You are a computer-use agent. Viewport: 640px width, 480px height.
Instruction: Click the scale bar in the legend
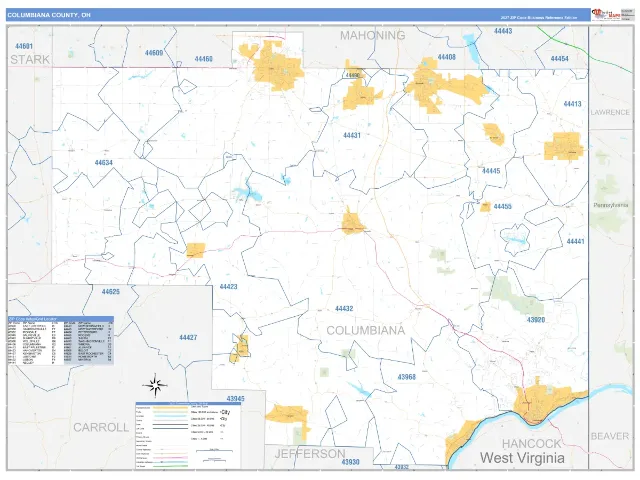[x=214, y=451]
